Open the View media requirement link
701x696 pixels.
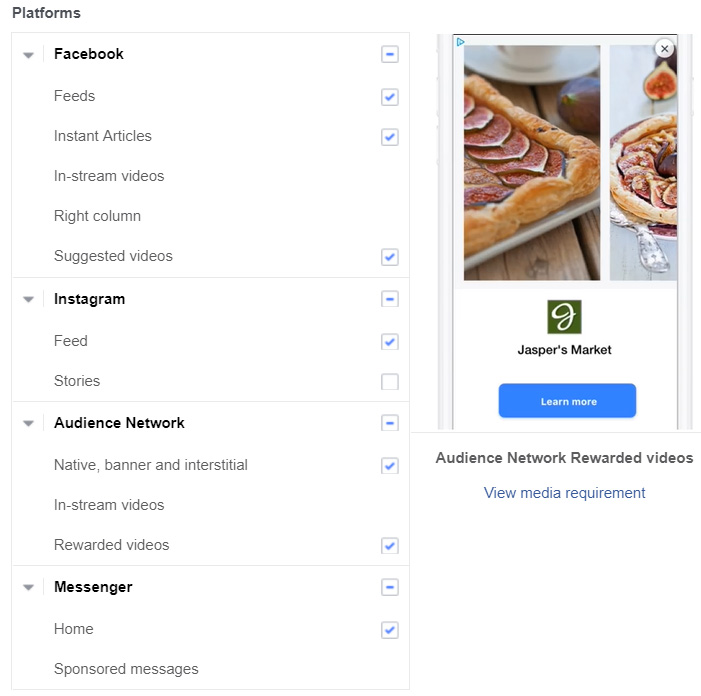point(564,493)
